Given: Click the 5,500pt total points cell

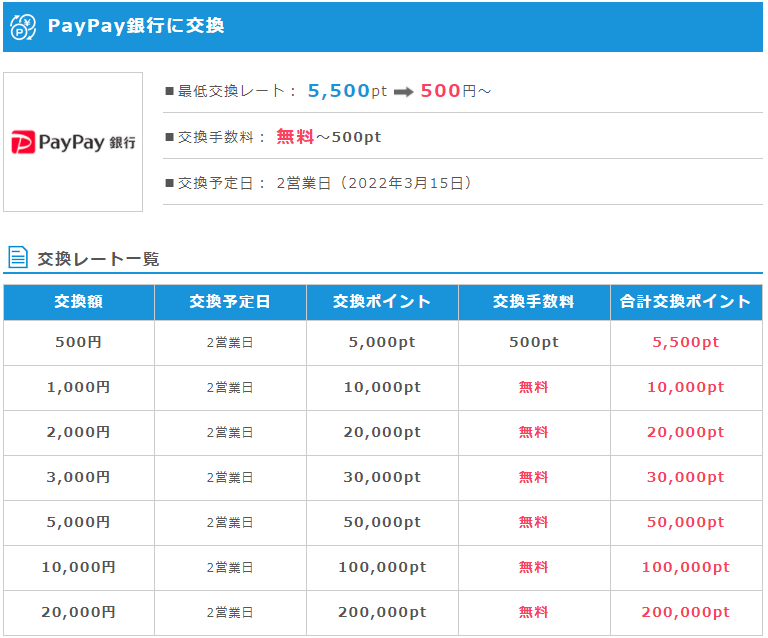Looking at the screenshot, I should click(686, 343).
